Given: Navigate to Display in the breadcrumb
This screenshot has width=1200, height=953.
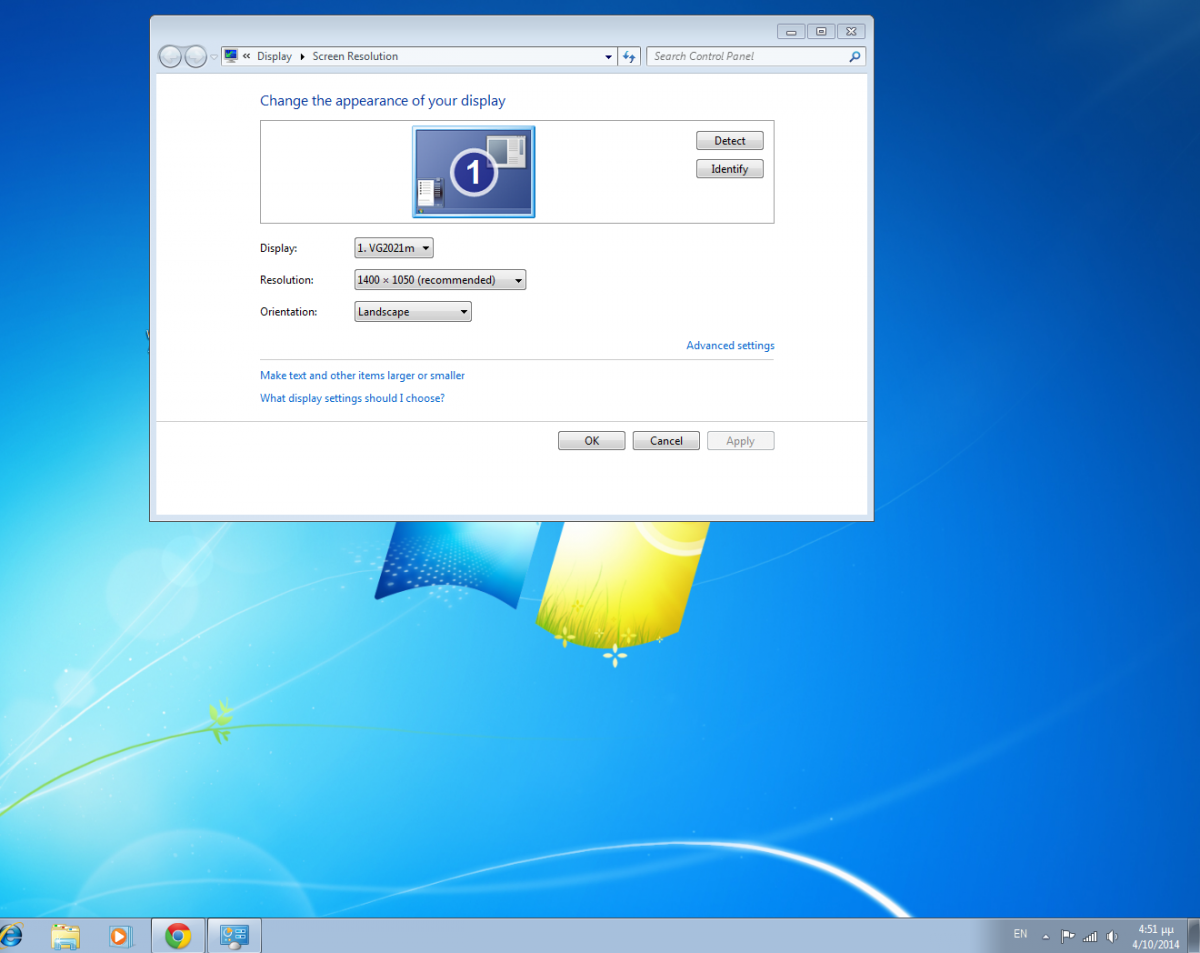Looking at the screenshot, I should click(x=274, y=56).
